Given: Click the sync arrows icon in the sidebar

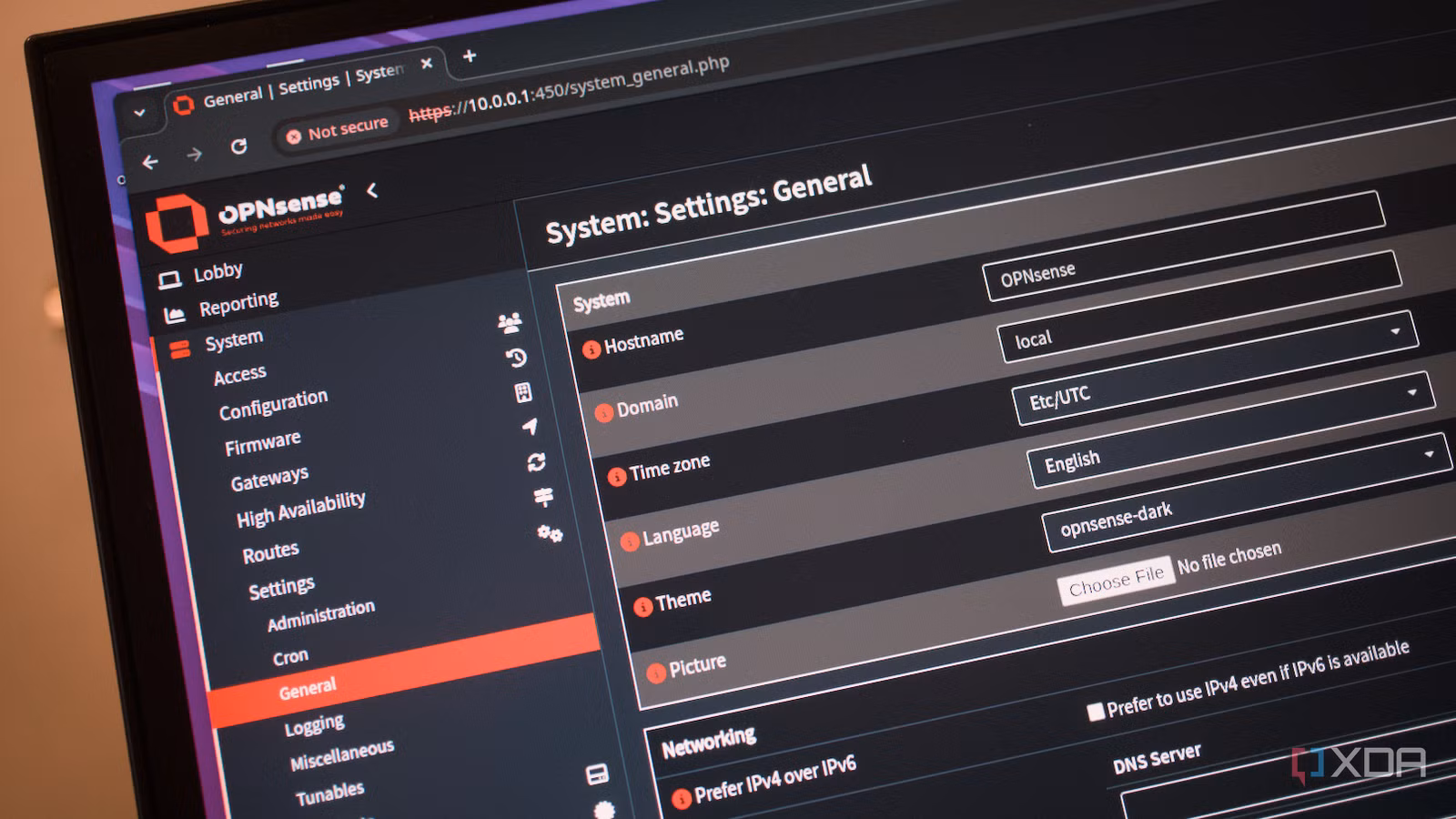Looking at the screenshot, I should 536,462.
